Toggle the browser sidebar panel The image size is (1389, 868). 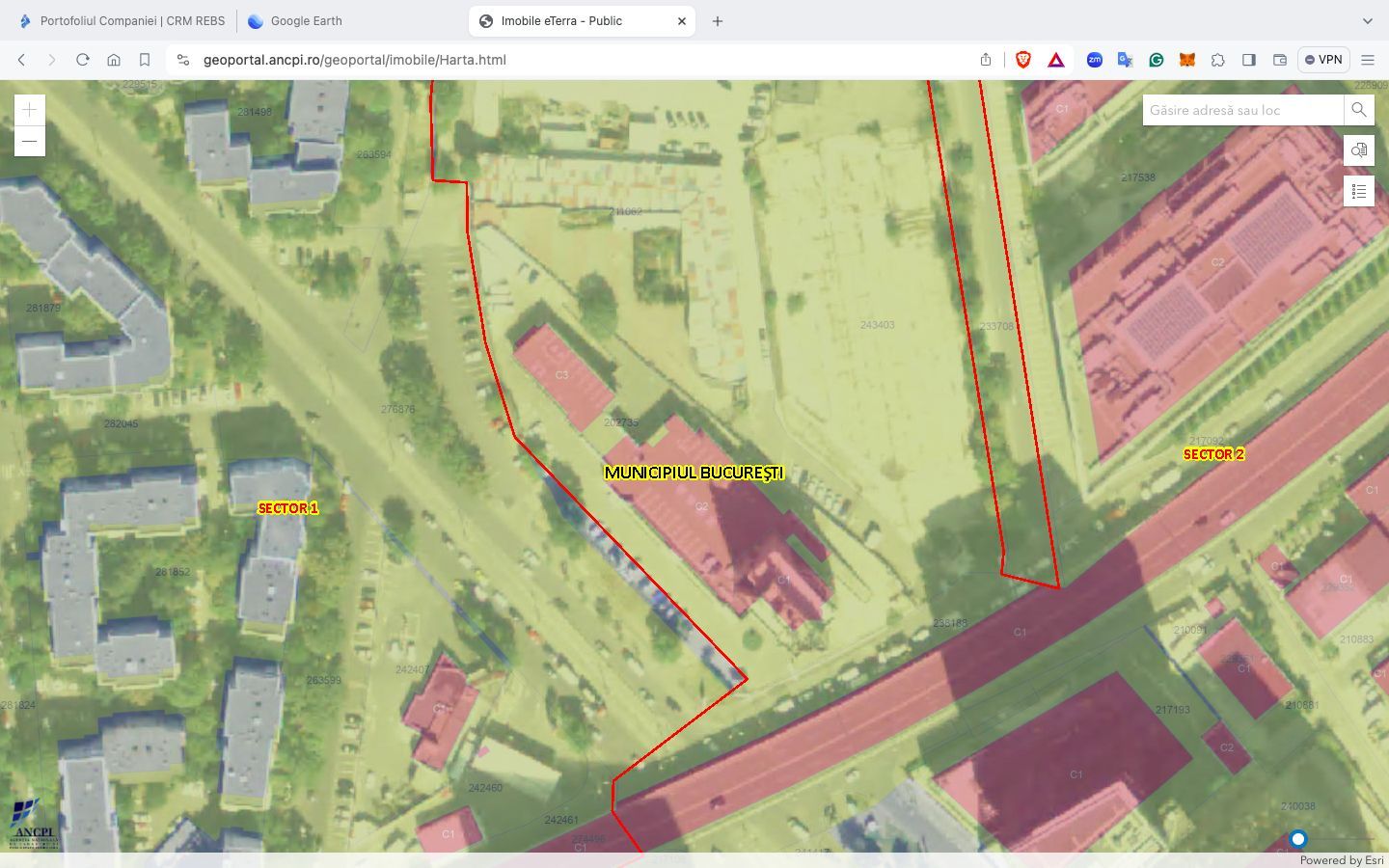(1249, 60)
